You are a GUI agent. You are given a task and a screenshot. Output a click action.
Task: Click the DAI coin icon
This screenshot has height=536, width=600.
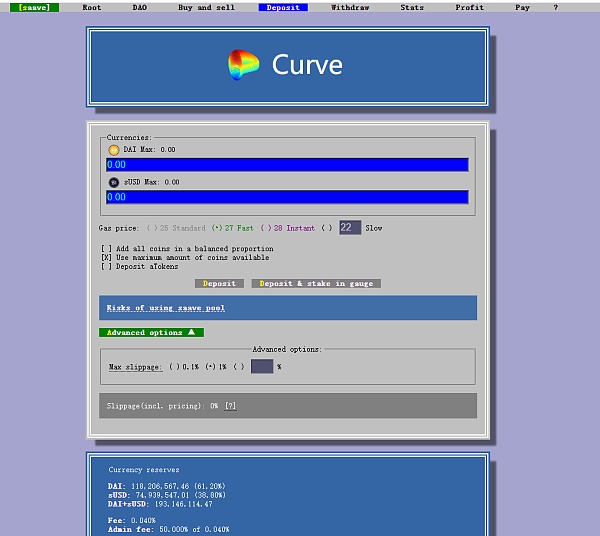[x=114, y=150]
